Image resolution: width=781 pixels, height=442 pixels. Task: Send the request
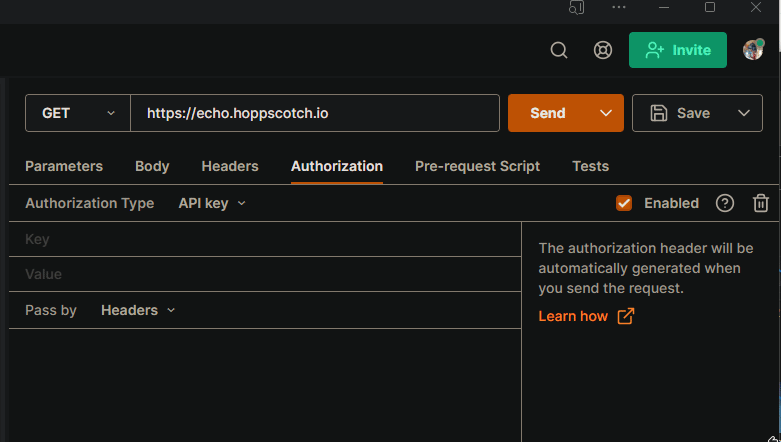548,113
